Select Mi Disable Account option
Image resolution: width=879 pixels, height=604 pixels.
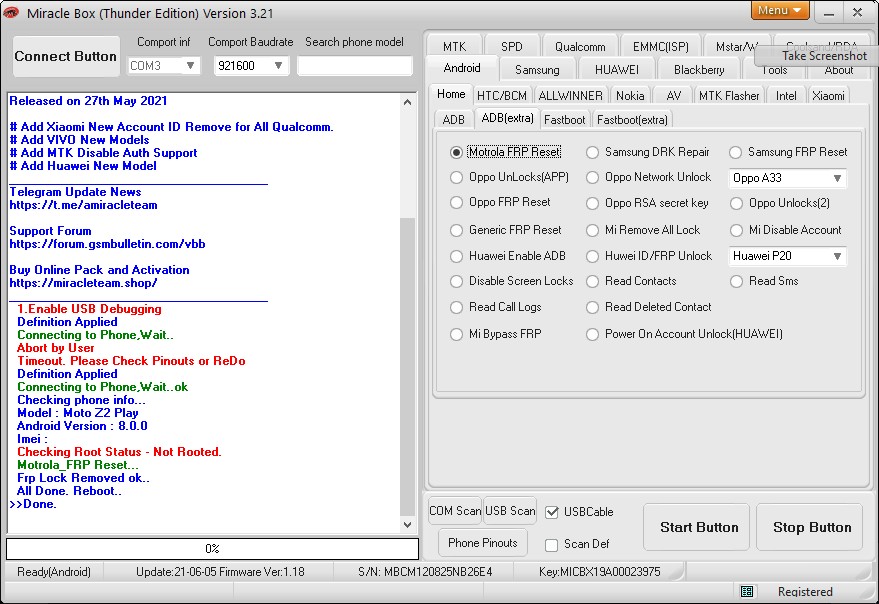[735, 230]
